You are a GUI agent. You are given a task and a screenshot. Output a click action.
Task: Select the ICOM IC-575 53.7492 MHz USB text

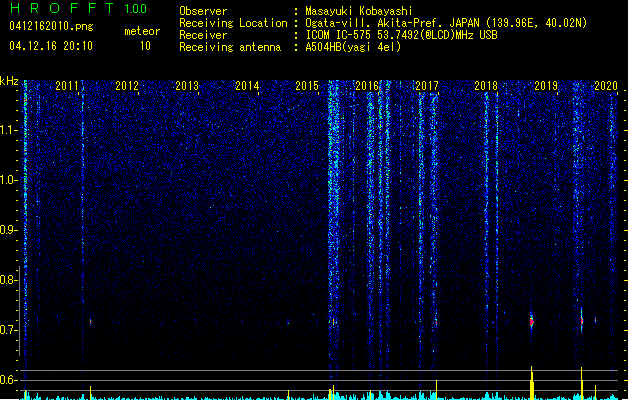tap(402, 35)
